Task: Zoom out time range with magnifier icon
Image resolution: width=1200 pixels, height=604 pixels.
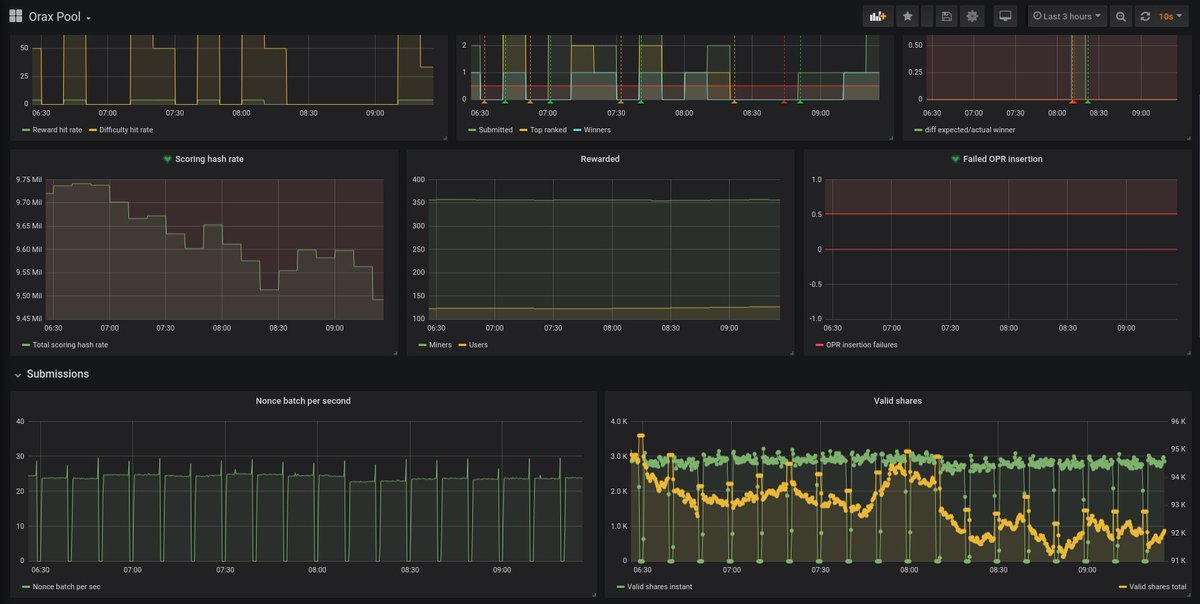Action: (1121, 16)
